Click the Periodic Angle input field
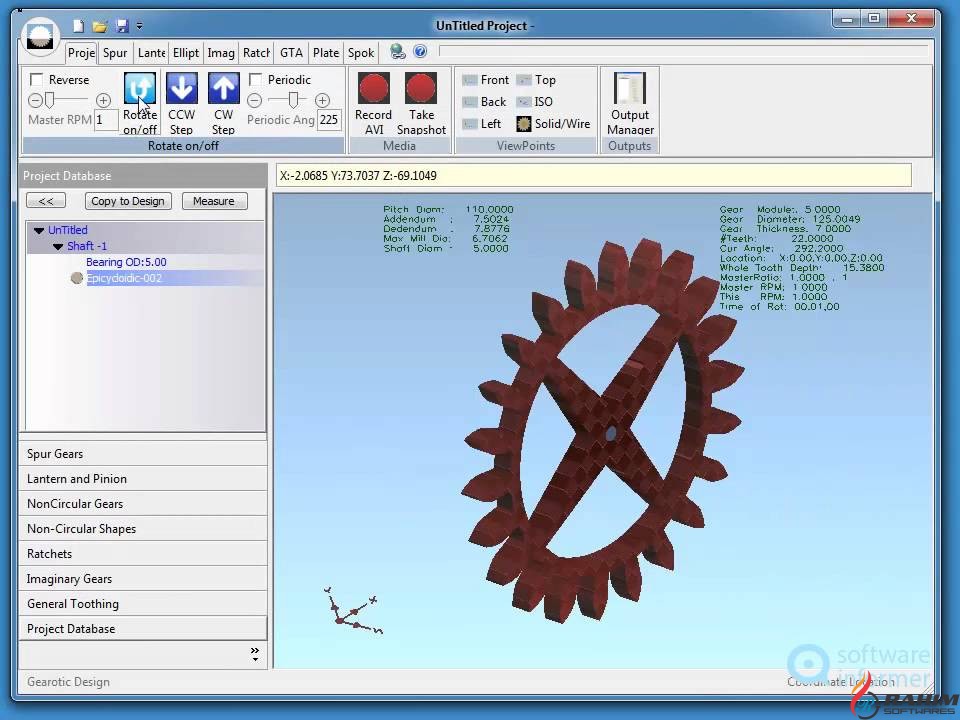This screenshot has width=960, height=720. [328, 120]
